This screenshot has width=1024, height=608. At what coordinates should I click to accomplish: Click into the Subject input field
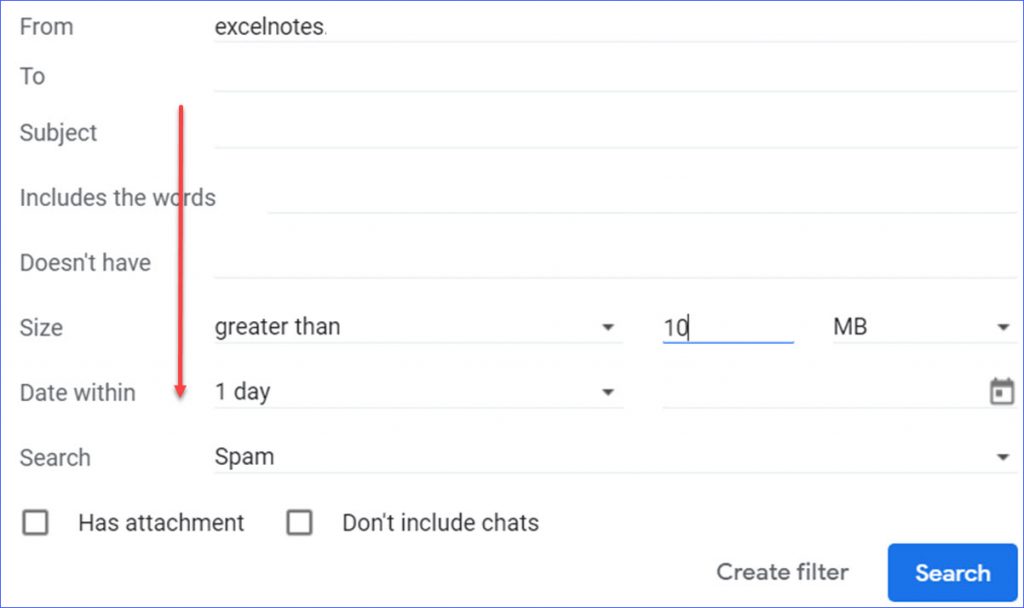click(613, 133)
